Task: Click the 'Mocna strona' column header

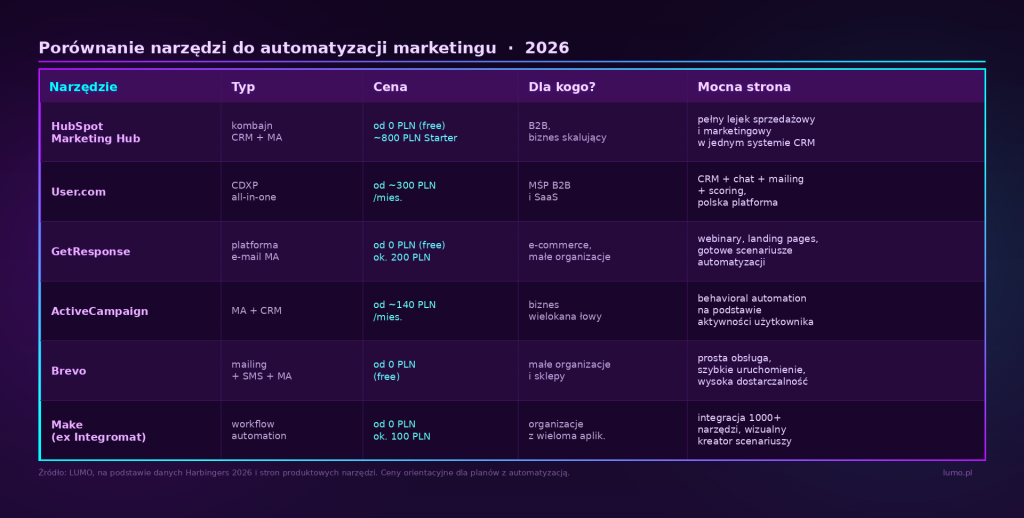Action: point(744,87)
